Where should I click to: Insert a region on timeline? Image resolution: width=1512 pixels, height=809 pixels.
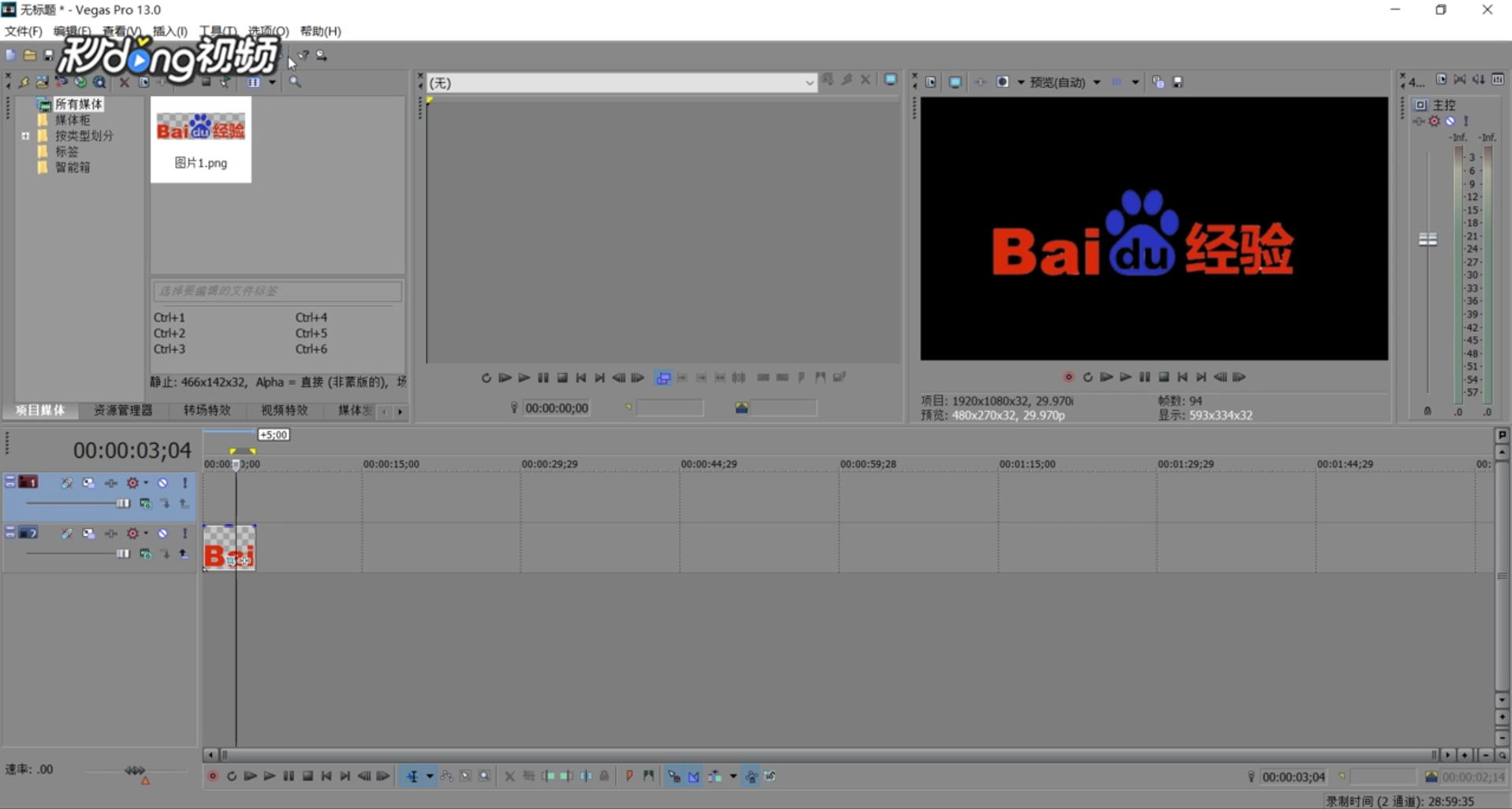pyautogui.click(x=648, y=777)
